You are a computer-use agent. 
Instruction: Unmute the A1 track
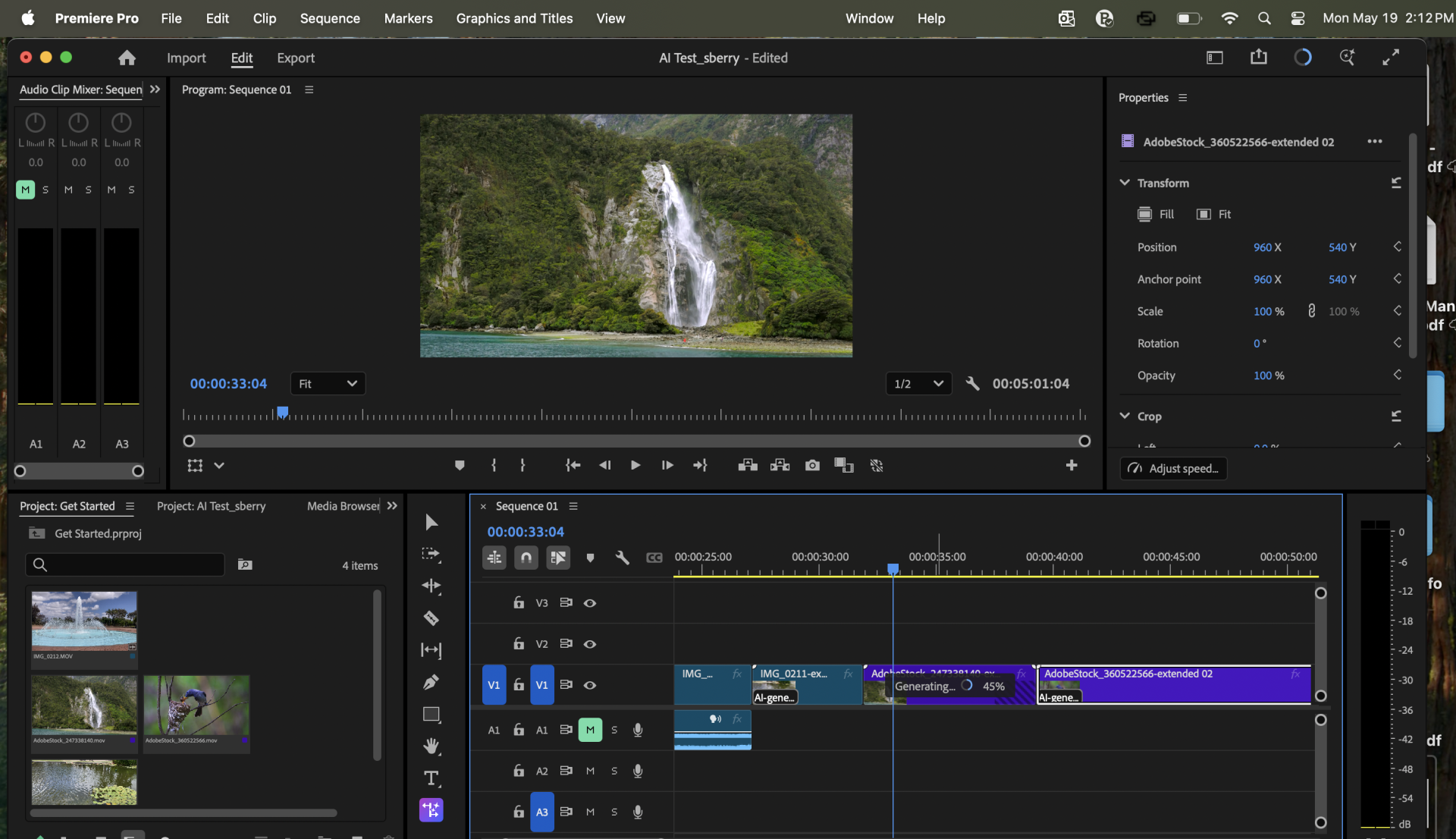(x=590, y=730)
